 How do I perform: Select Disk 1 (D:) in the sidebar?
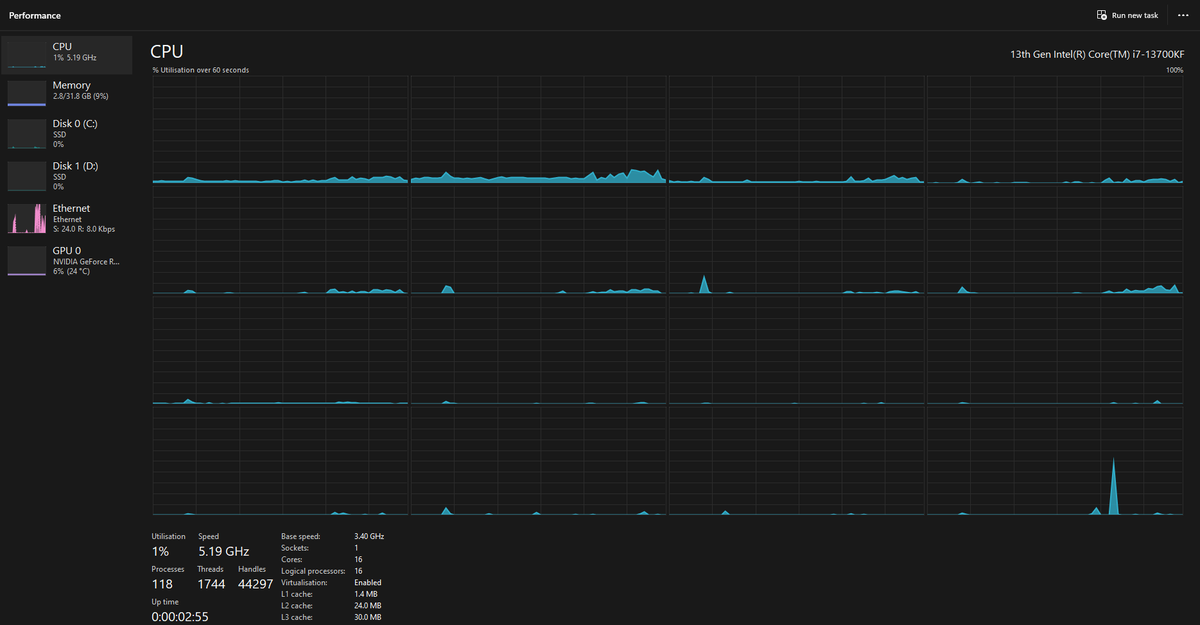(67, 176)
